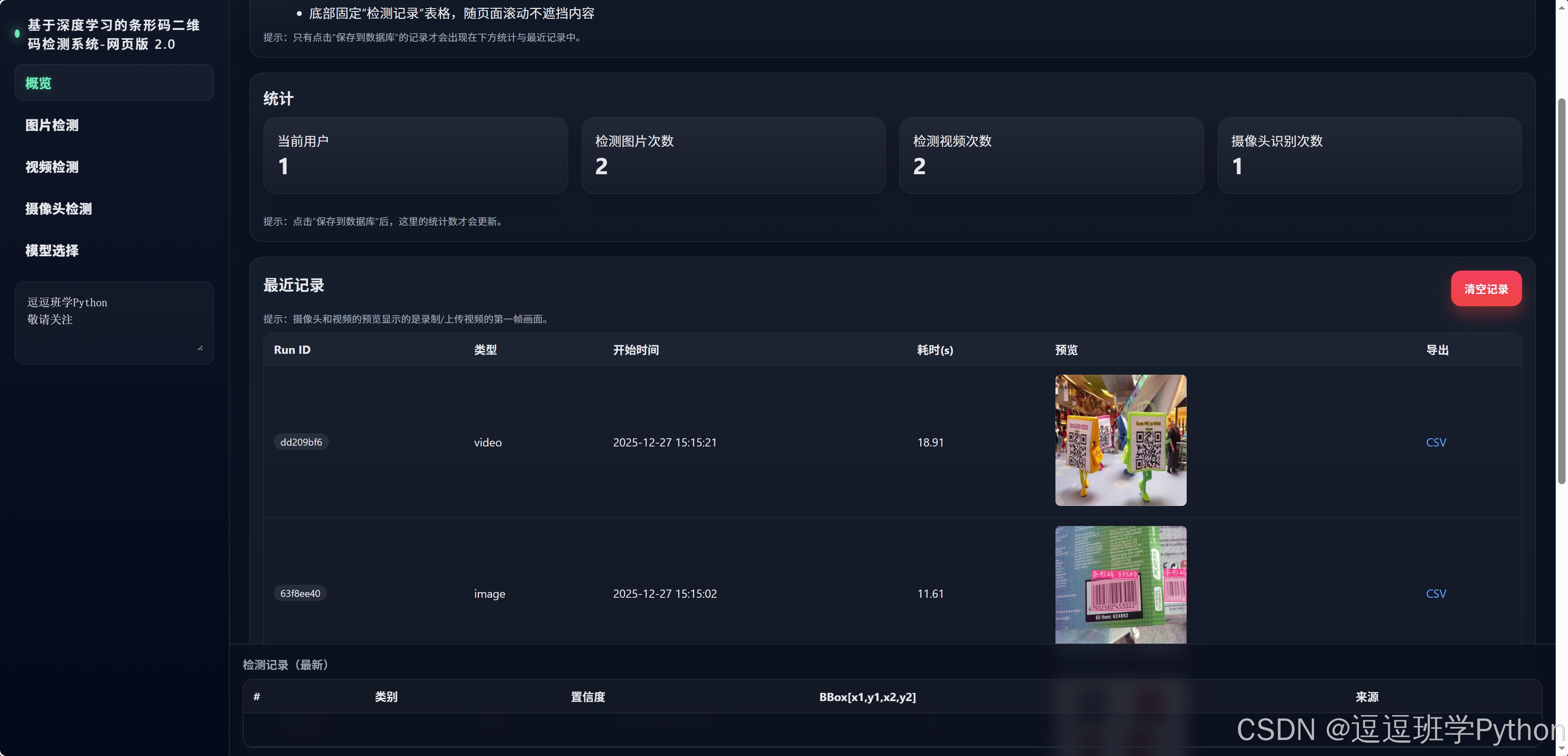1568x756 pixels.
Task: Click the 摄像头识别次数 stat card
Action: click(1369, 155)
